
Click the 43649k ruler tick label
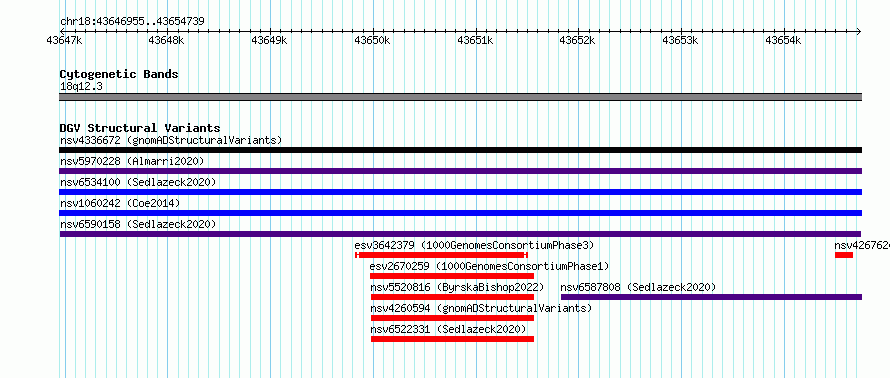click(x=270, y=40)
